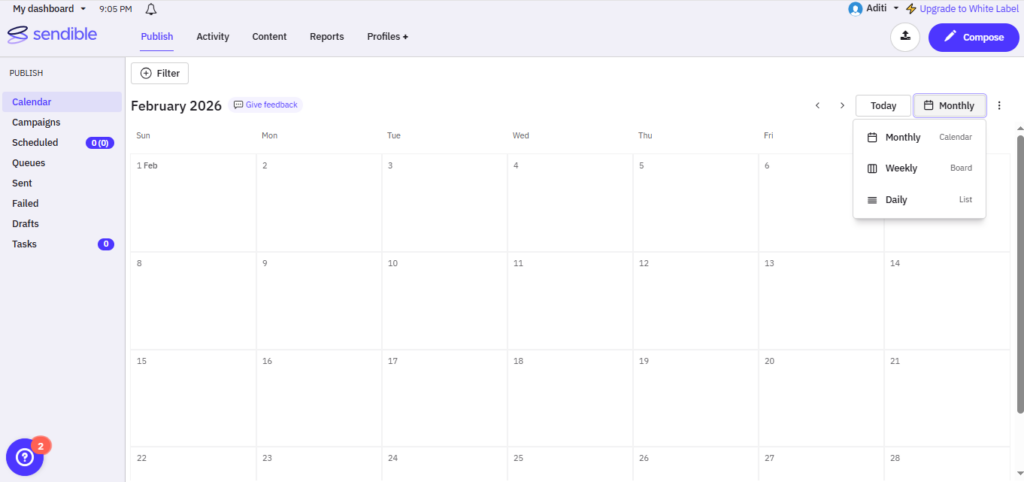
Task: Select Calendar in the sidebar
Action: click(x=62, y=102)
